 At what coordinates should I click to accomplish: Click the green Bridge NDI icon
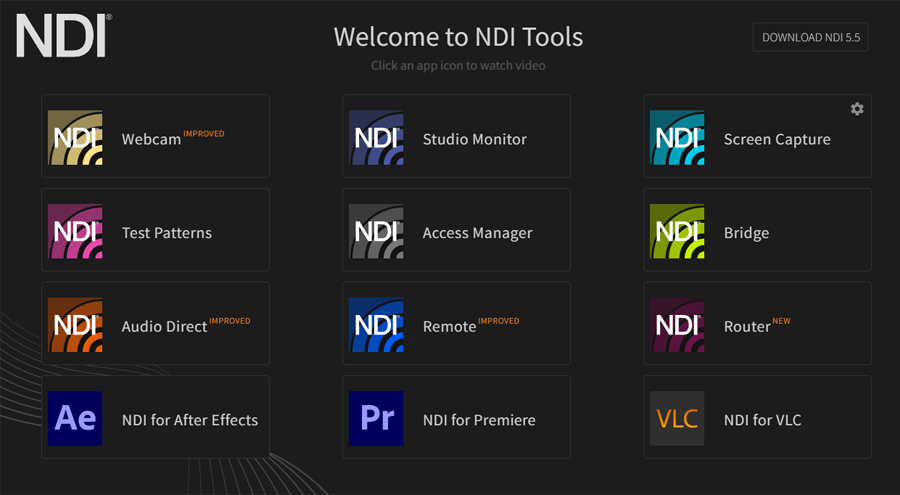[x=677, y=231]
